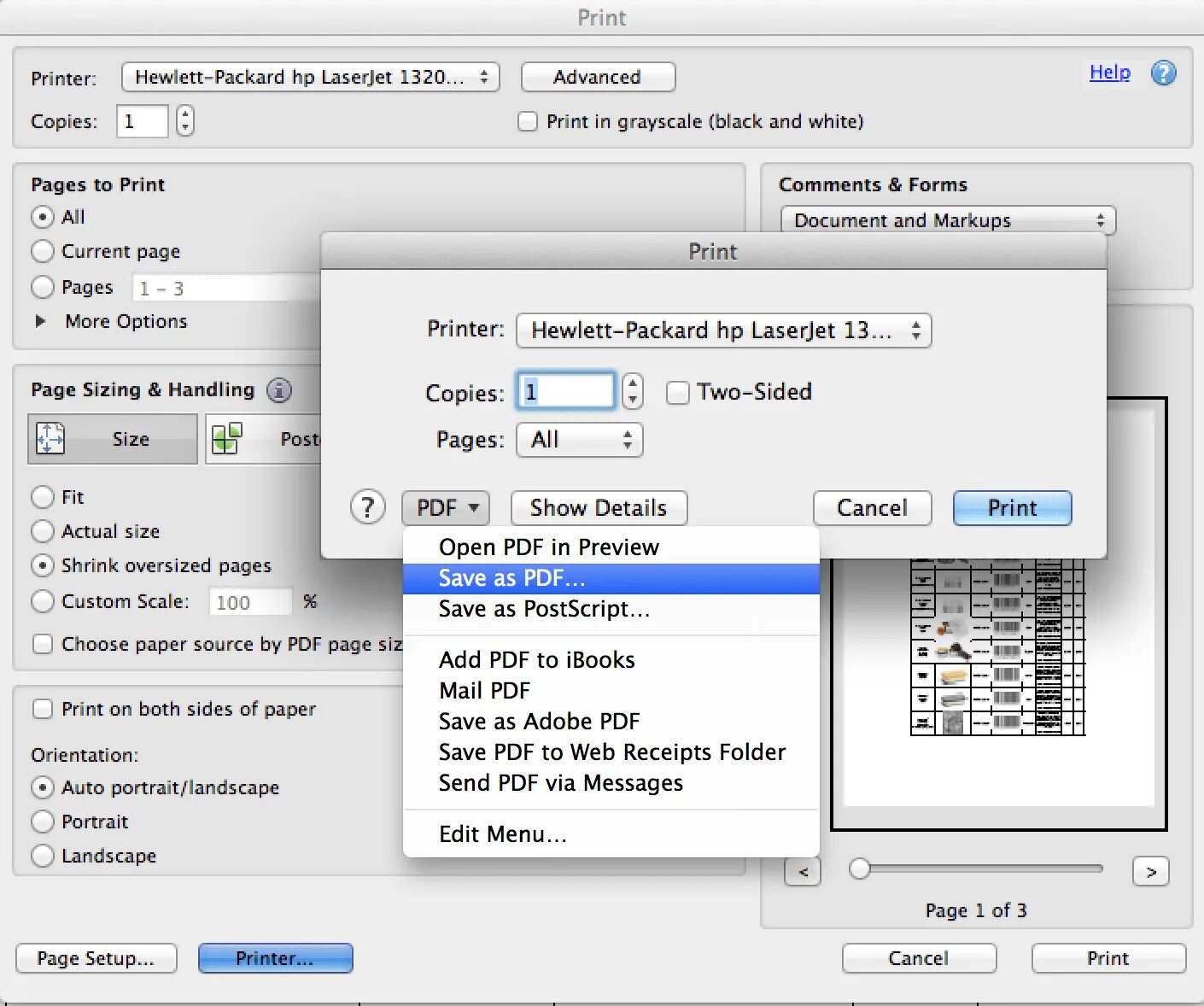Click Copies field in print sheet

pyautogui.click(x=565, y=391)
